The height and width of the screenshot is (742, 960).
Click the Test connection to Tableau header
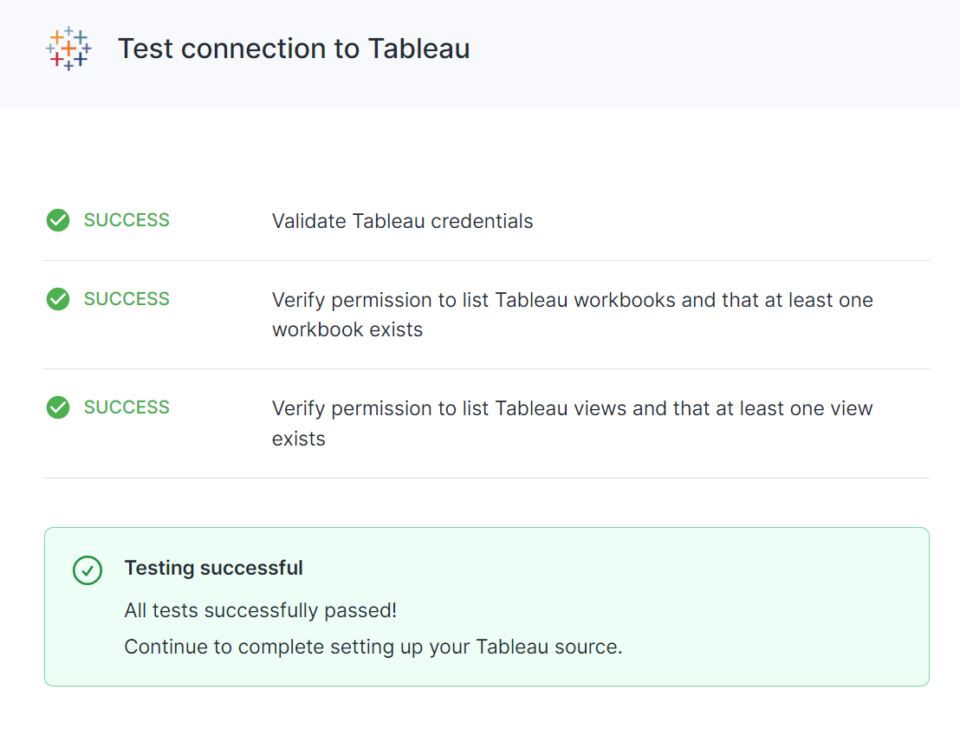pos(294,48)
